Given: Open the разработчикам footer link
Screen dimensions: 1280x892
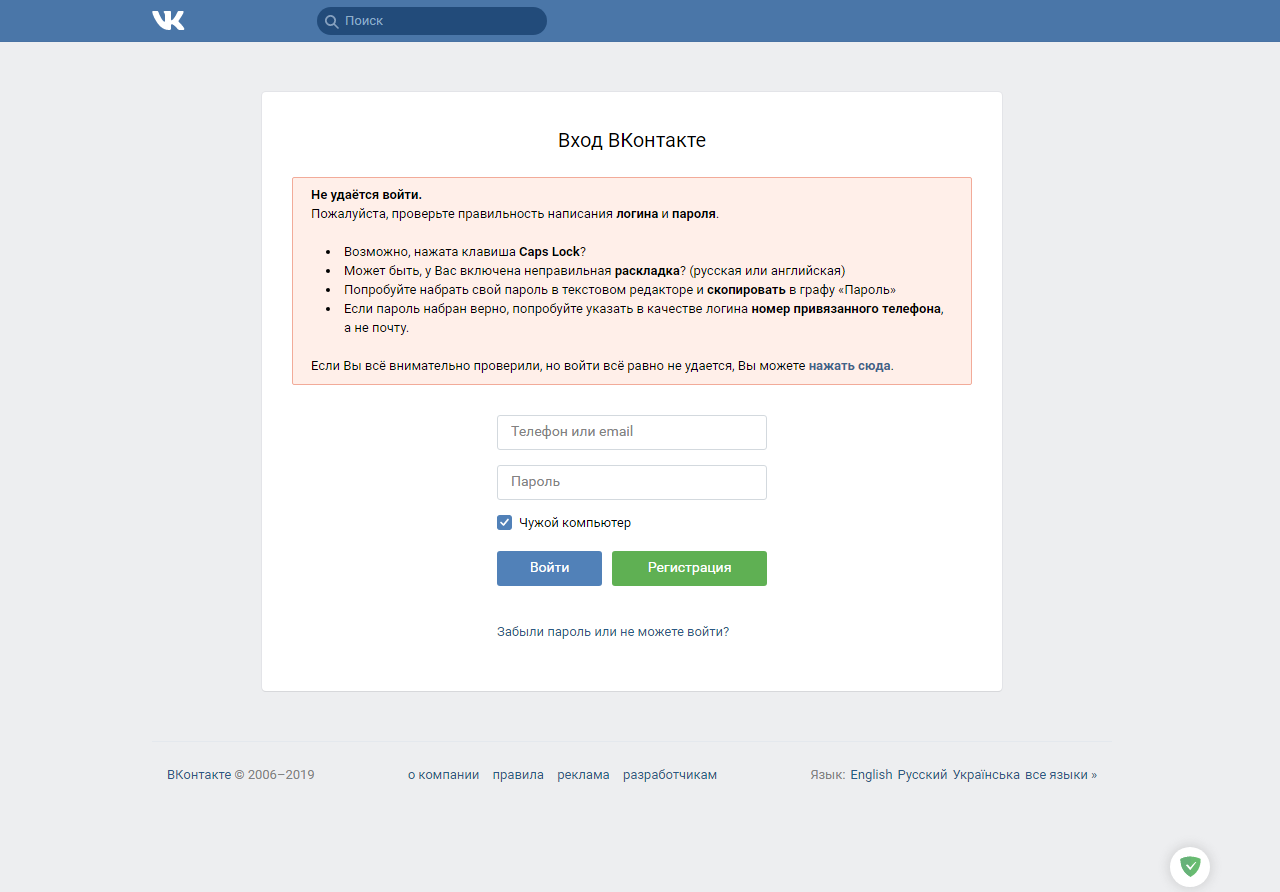Looking at the screenshot, I should (x=670, y=775).
